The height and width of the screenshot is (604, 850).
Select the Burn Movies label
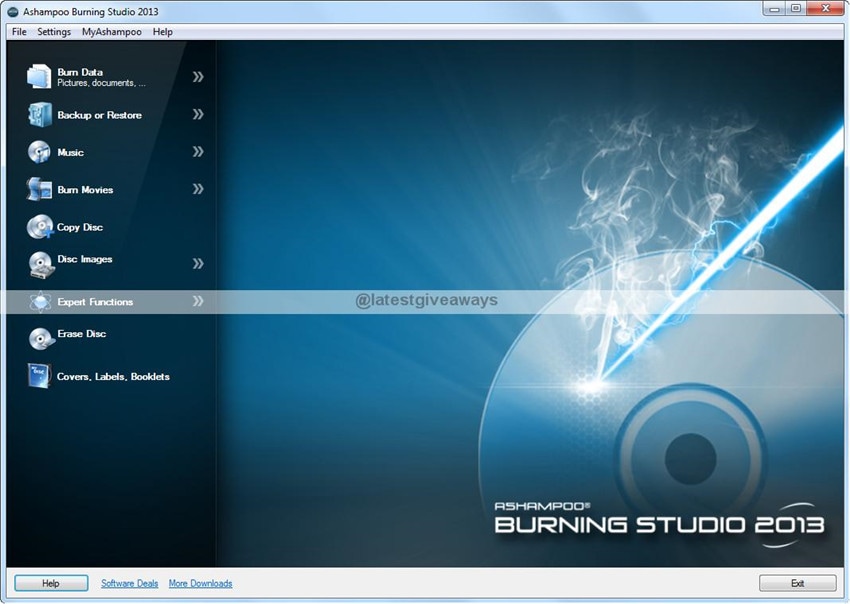pos(85,190)
